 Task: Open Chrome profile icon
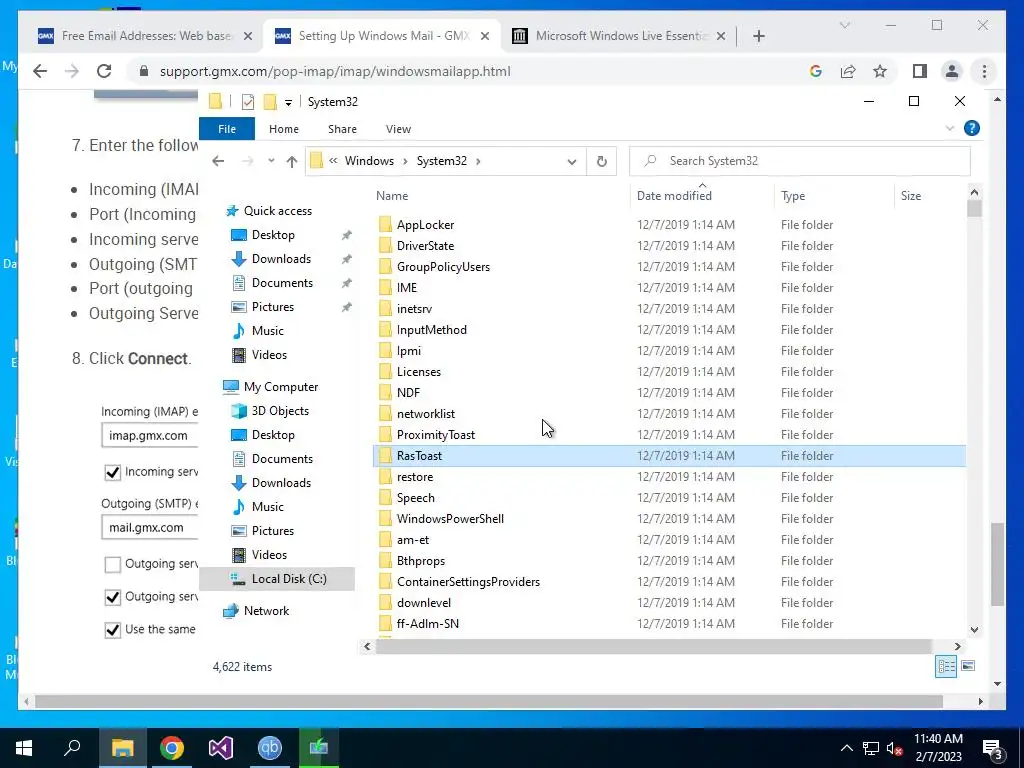952,71
